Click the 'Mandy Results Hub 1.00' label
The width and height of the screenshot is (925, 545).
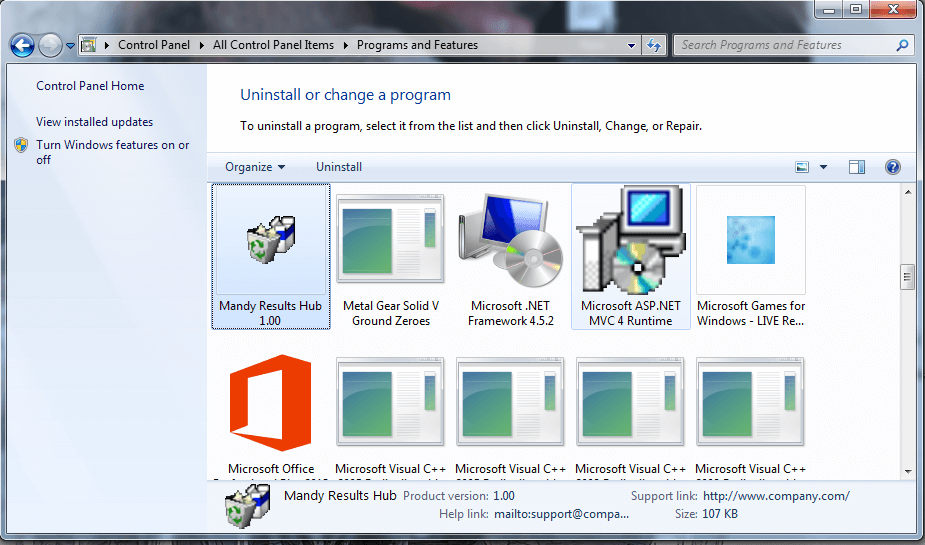(x=271, y=313)
